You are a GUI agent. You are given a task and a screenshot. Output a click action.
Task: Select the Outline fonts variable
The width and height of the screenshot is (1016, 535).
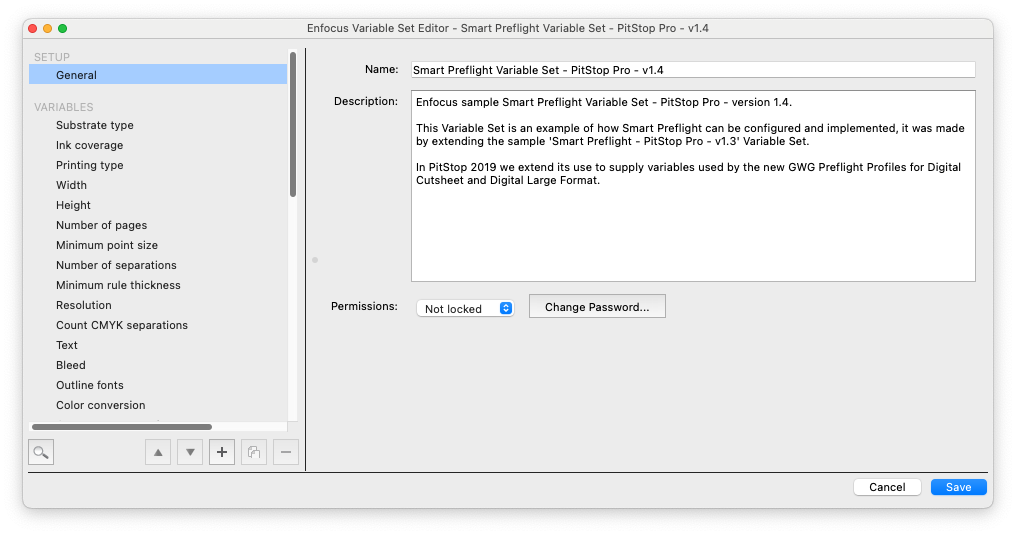[x=89, y=385]
